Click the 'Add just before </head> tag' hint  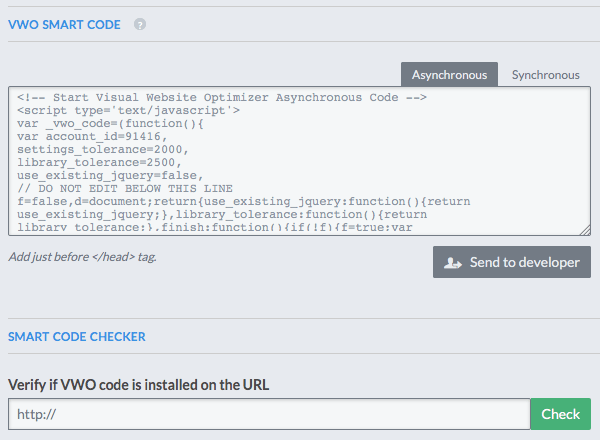pos(82,257)
